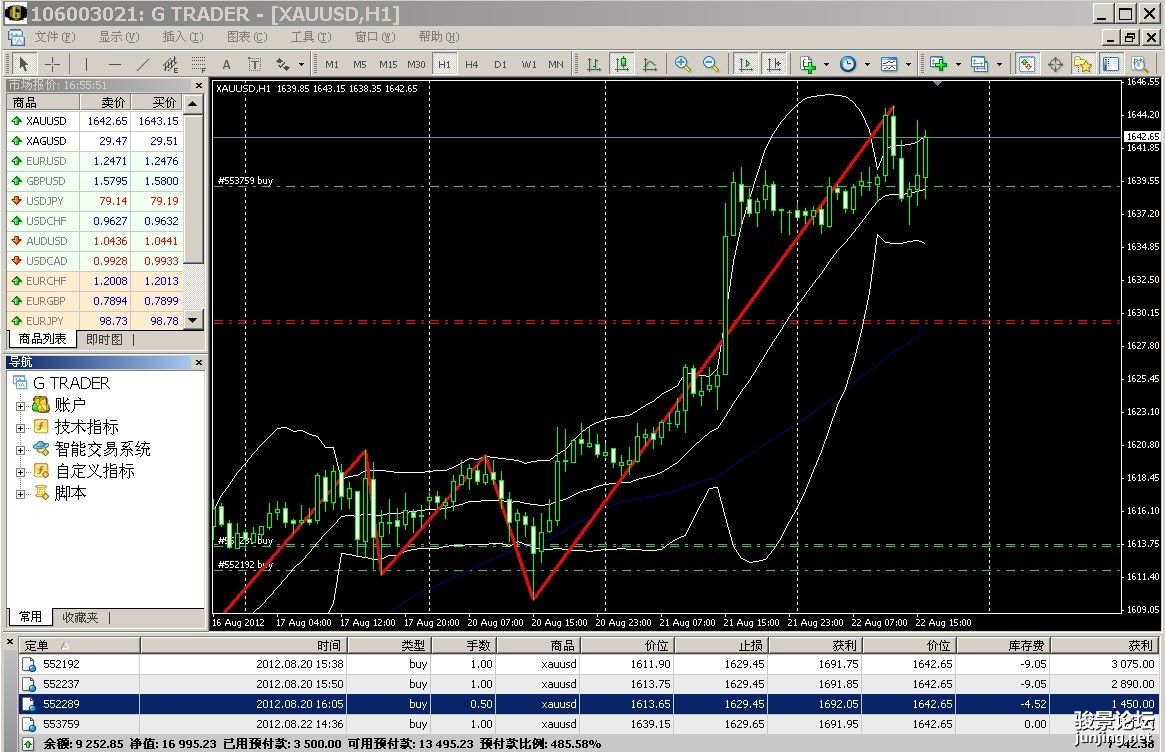Switch to the 即时图 tab

click(104, 340)
